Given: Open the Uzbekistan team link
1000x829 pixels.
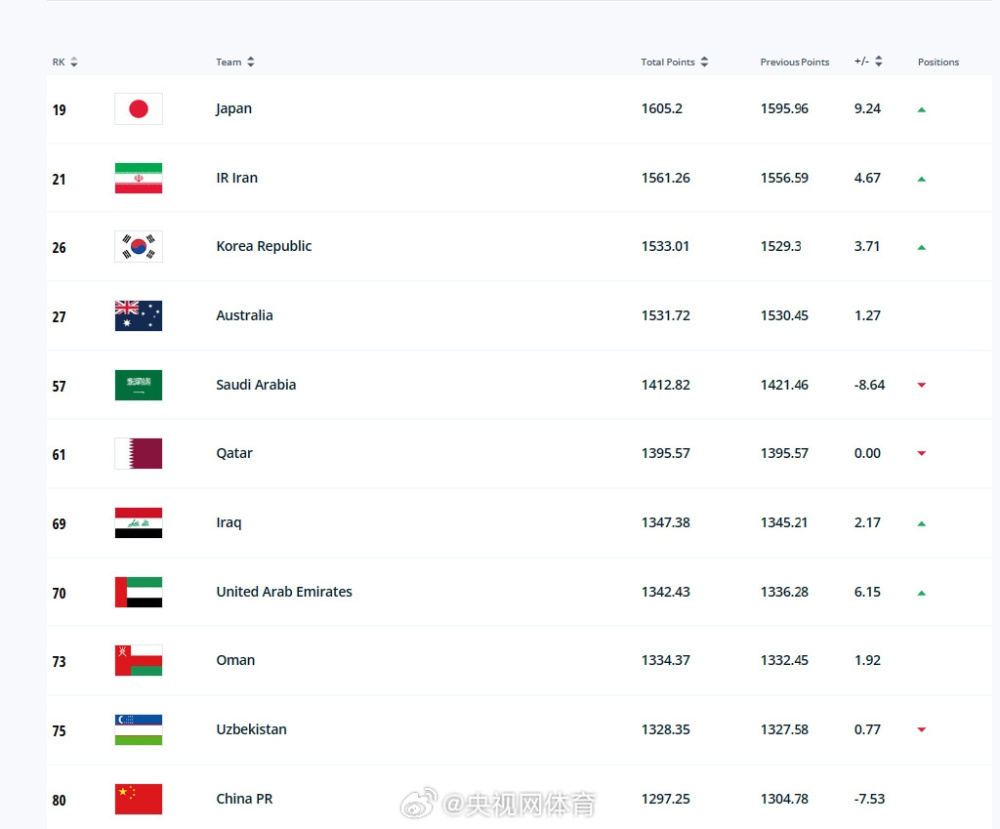Looking at the screenshot, I should pyautogui.click(x=251, y=730).
